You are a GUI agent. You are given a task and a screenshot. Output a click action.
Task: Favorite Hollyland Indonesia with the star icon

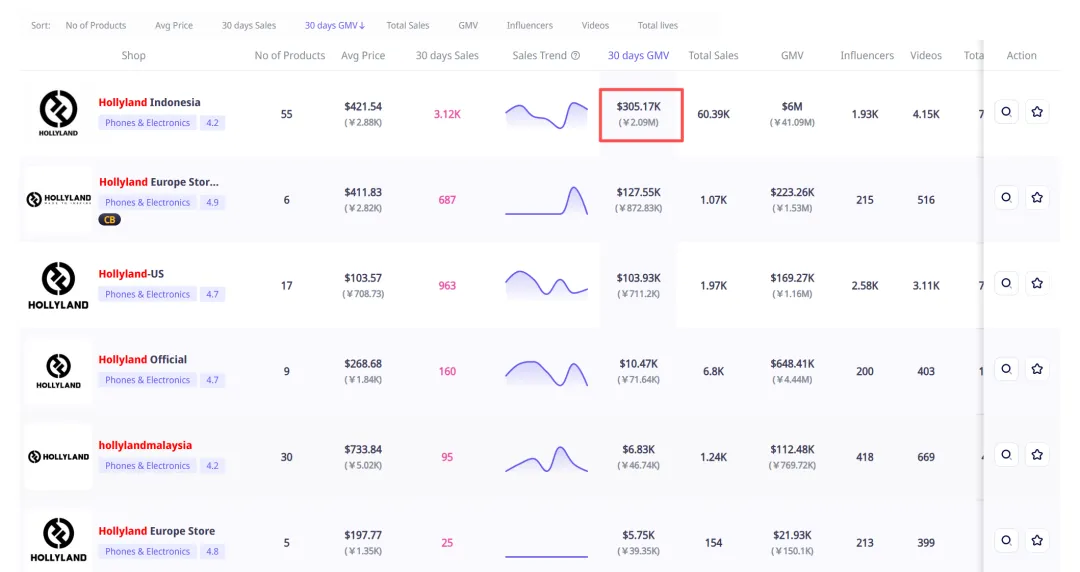tap(1037, 112)
